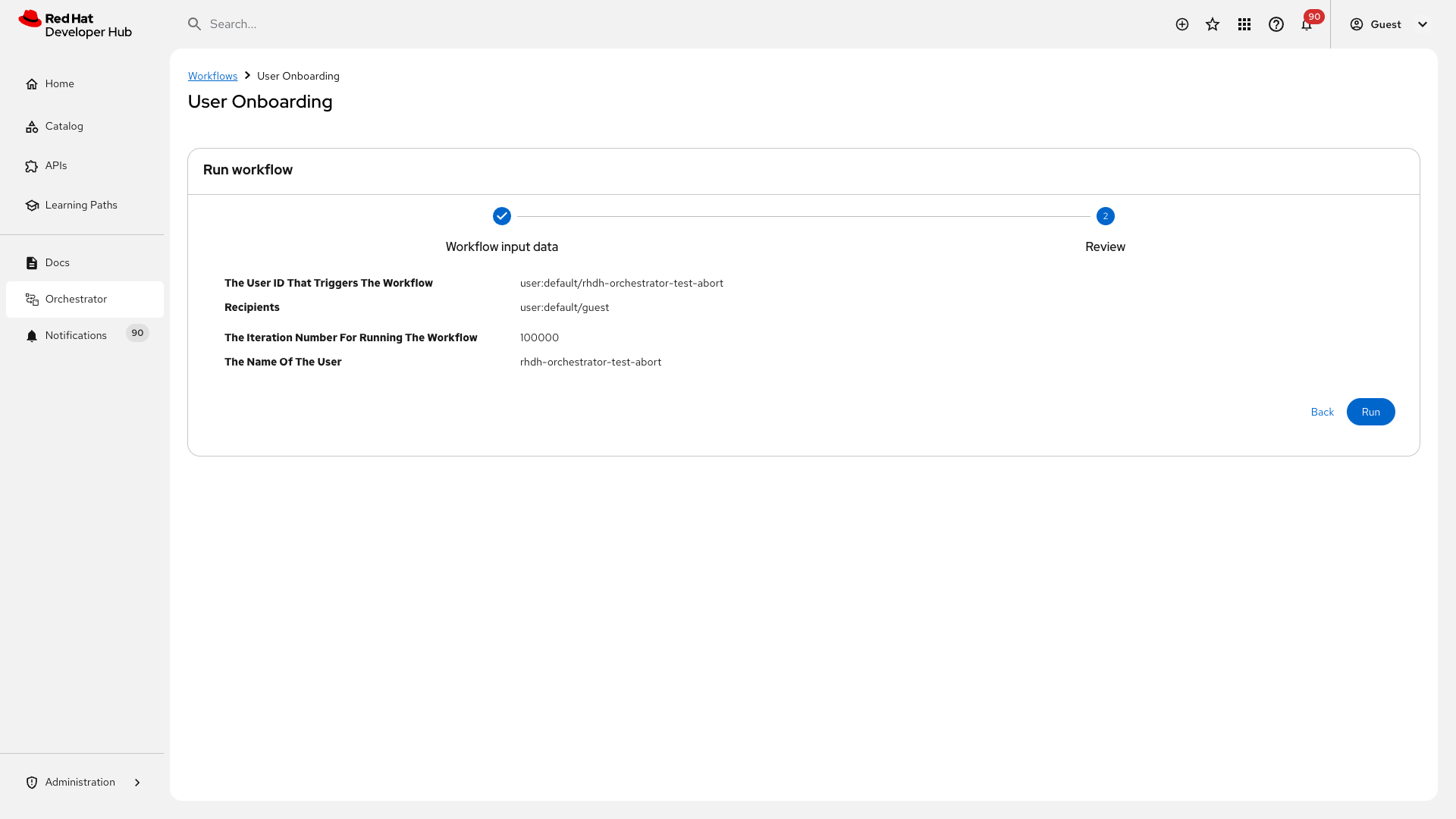Focus the Search input field
Image resolution: width=1456 pixels, height=819 pixels.
531,24
